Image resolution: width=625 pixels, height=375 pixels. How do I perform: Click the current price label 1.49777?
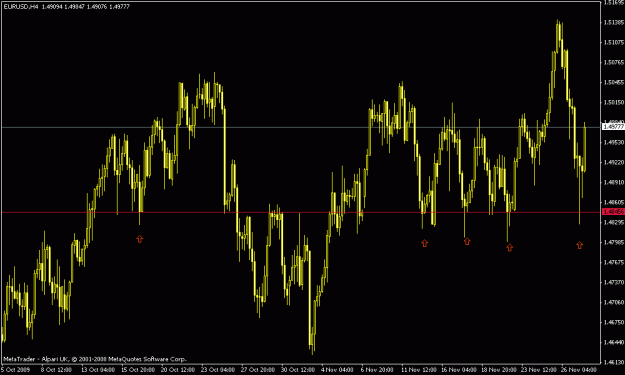coord(613,127)
